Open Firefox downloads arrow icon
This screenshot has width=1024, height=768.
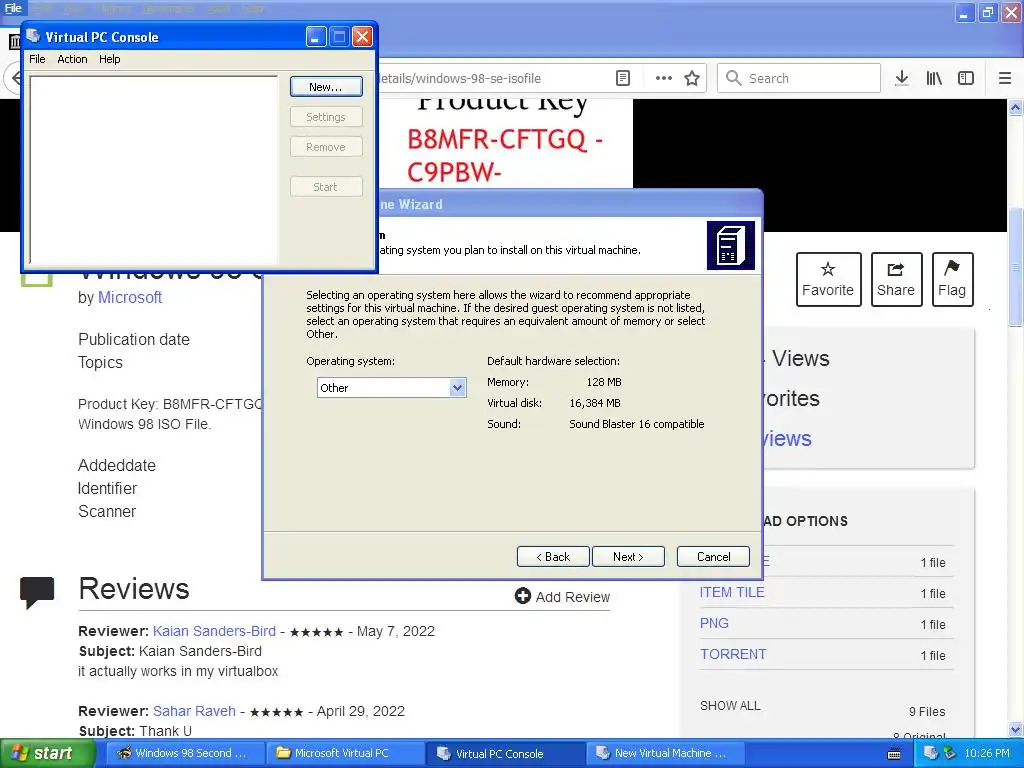[901, 78]
